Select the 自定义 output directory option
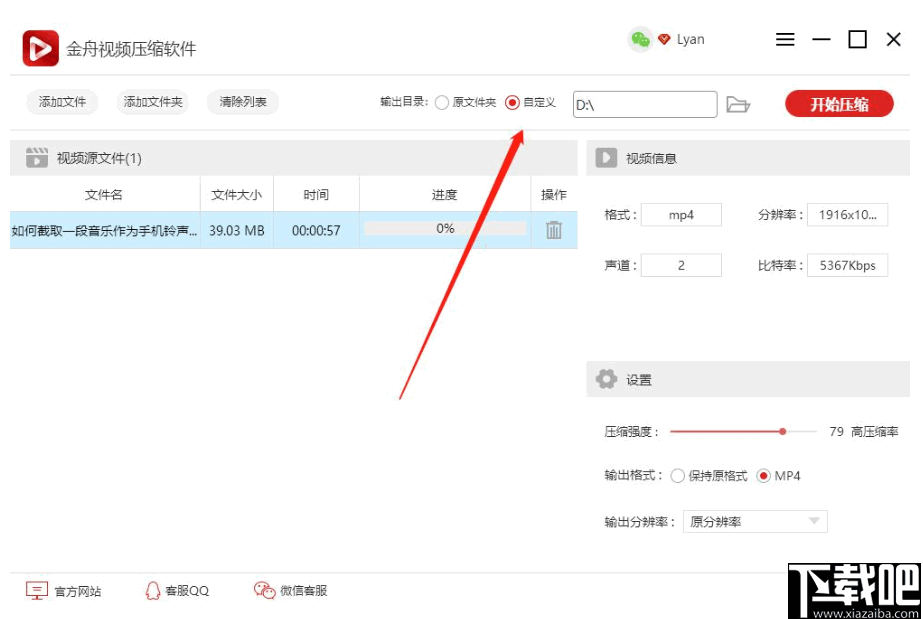 [x=512, y=101]
